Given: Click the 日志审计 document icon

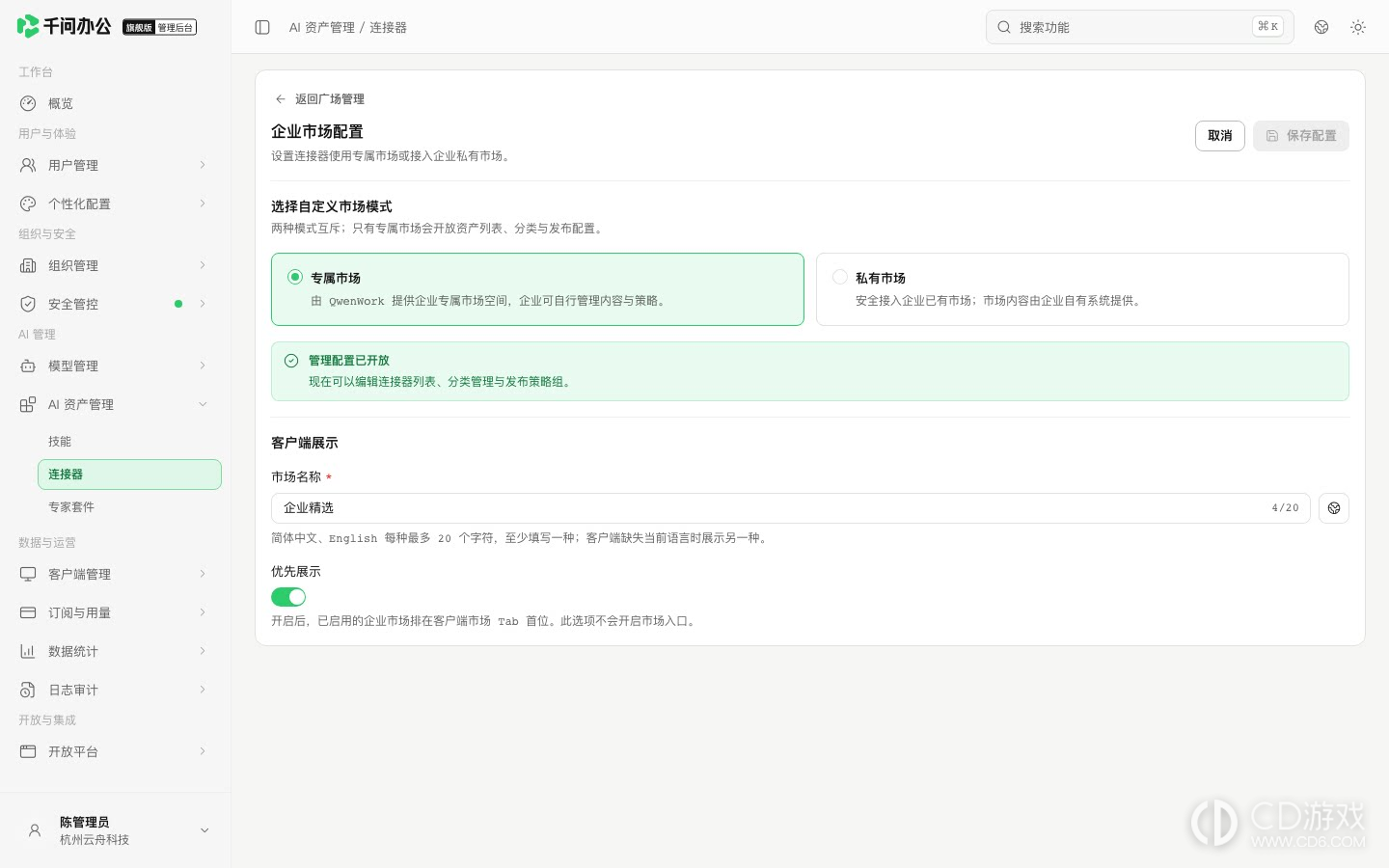Looking at the screenshot, I should click(x=28, y=690).
